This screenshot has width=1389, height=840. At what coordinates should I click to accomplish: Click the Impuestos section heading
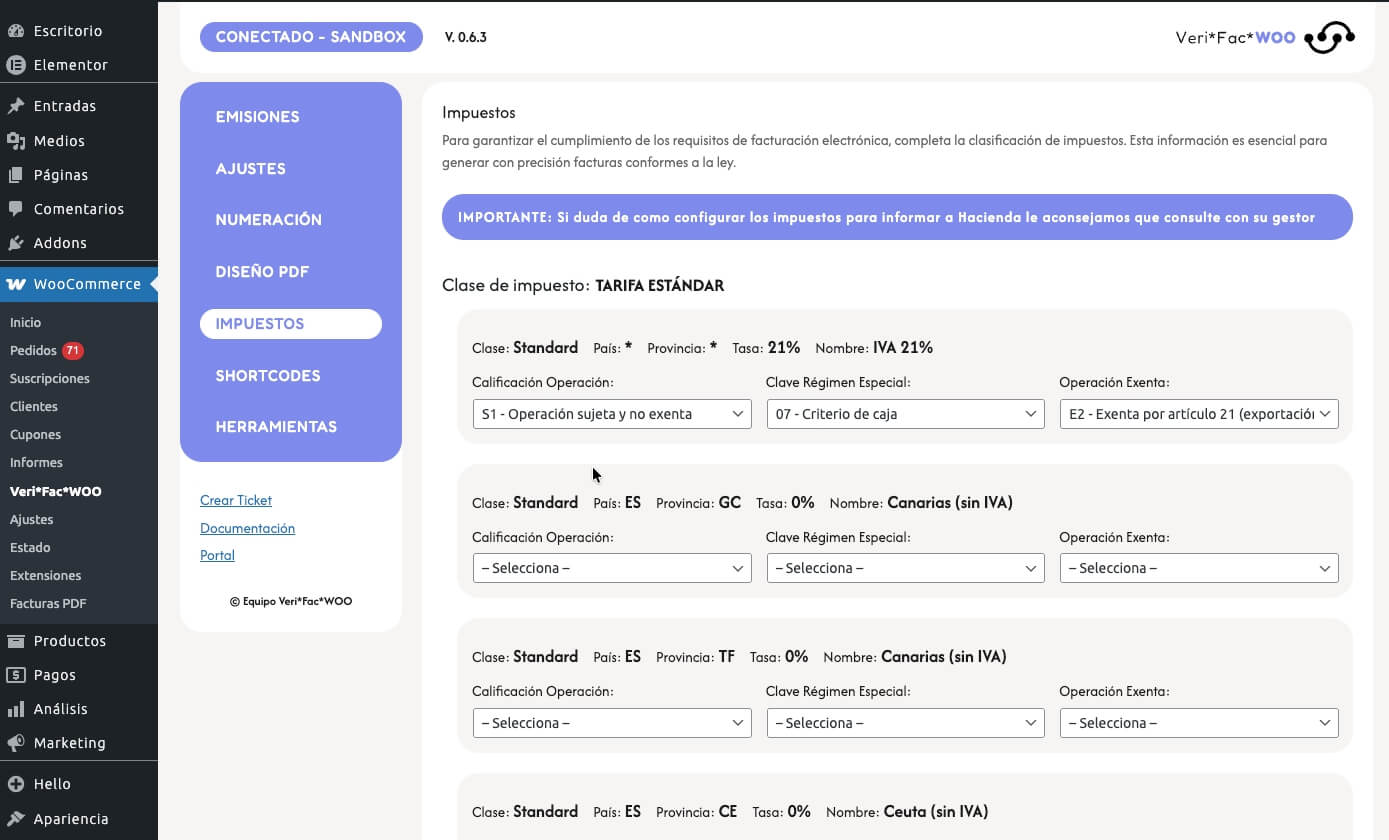pos(479,113)
